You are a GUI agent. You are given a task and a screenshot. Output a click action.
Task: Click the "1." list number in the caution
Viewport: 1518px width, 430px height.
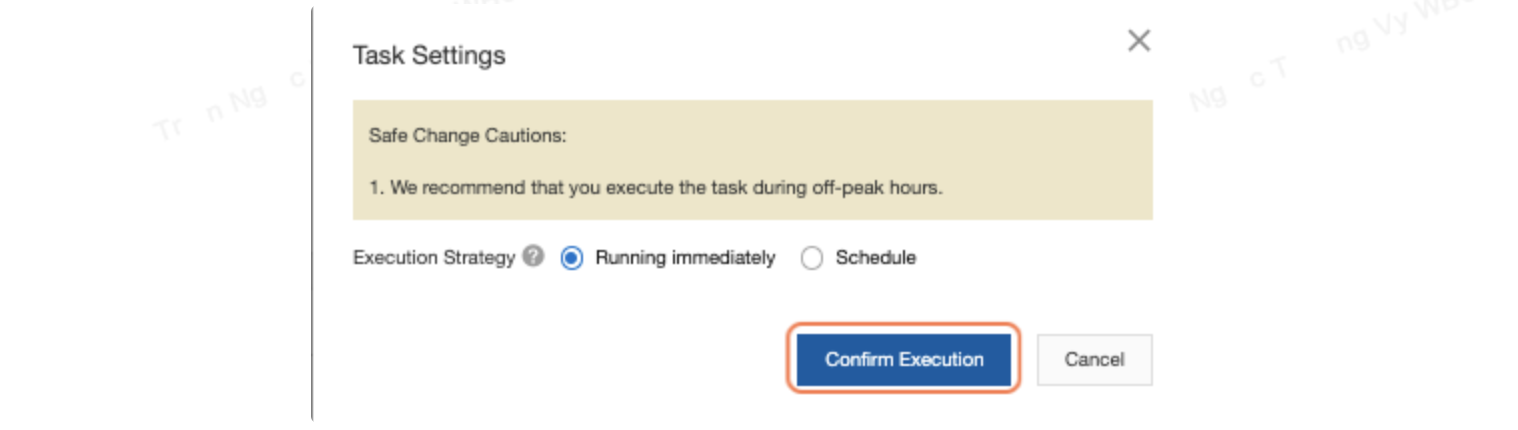376,187
